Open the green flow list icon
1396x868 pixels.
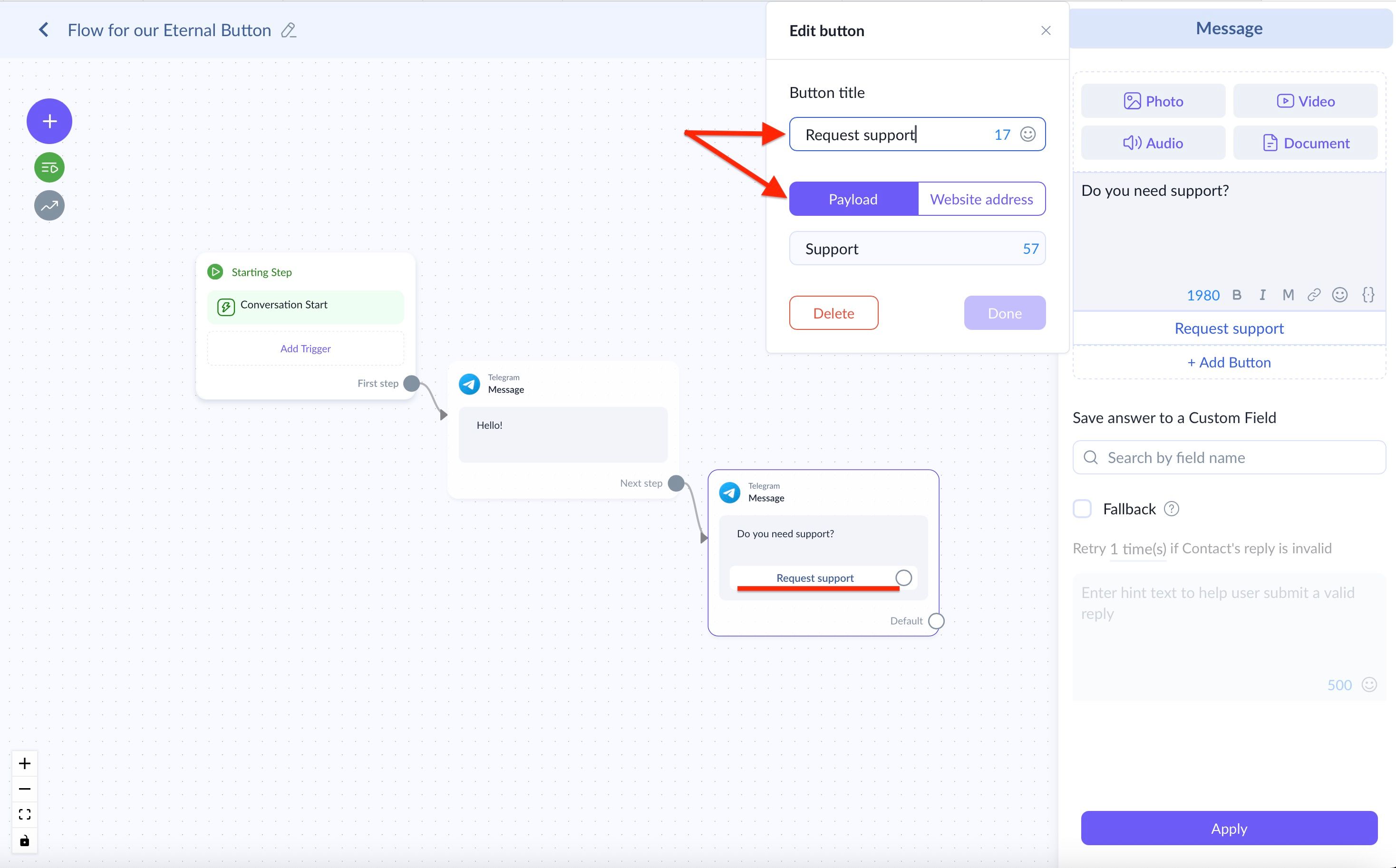pyautogui.click(x=49, y=168)
